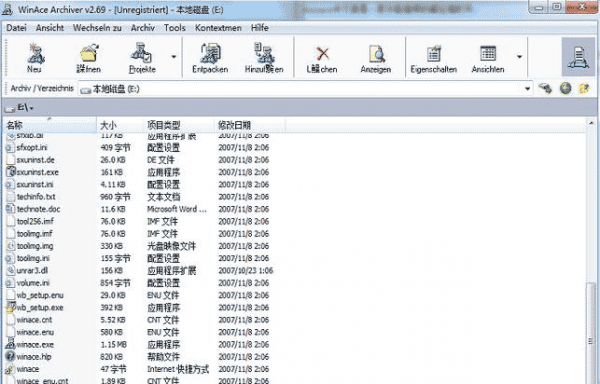Select the sxuninst.exe file icon

[10, 172]
